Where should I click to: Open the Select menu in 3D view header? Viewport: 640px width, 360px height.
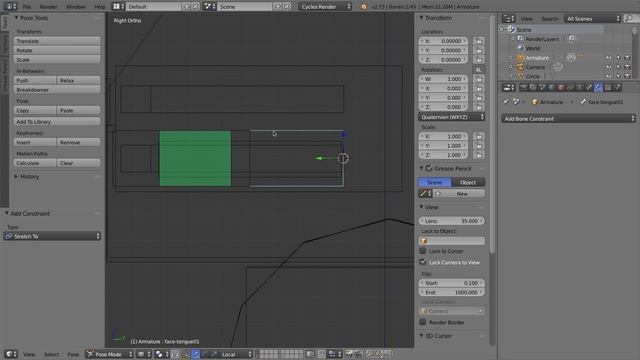pos(51,354)
